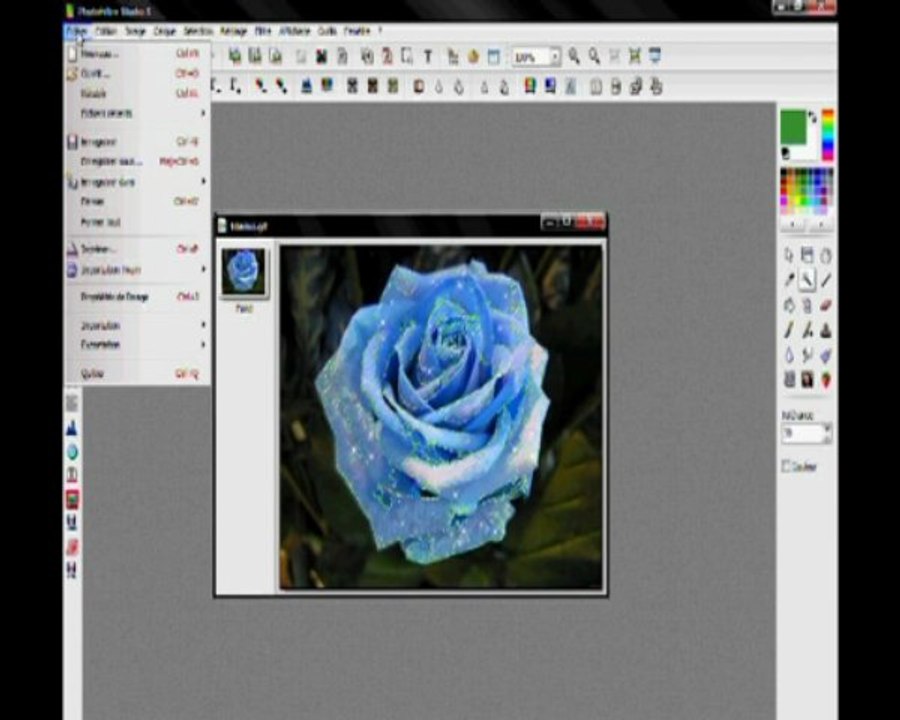900x720 pixels.
Task: Open the zoom percentage dropdown arrow
Action: tap(555, 57)
